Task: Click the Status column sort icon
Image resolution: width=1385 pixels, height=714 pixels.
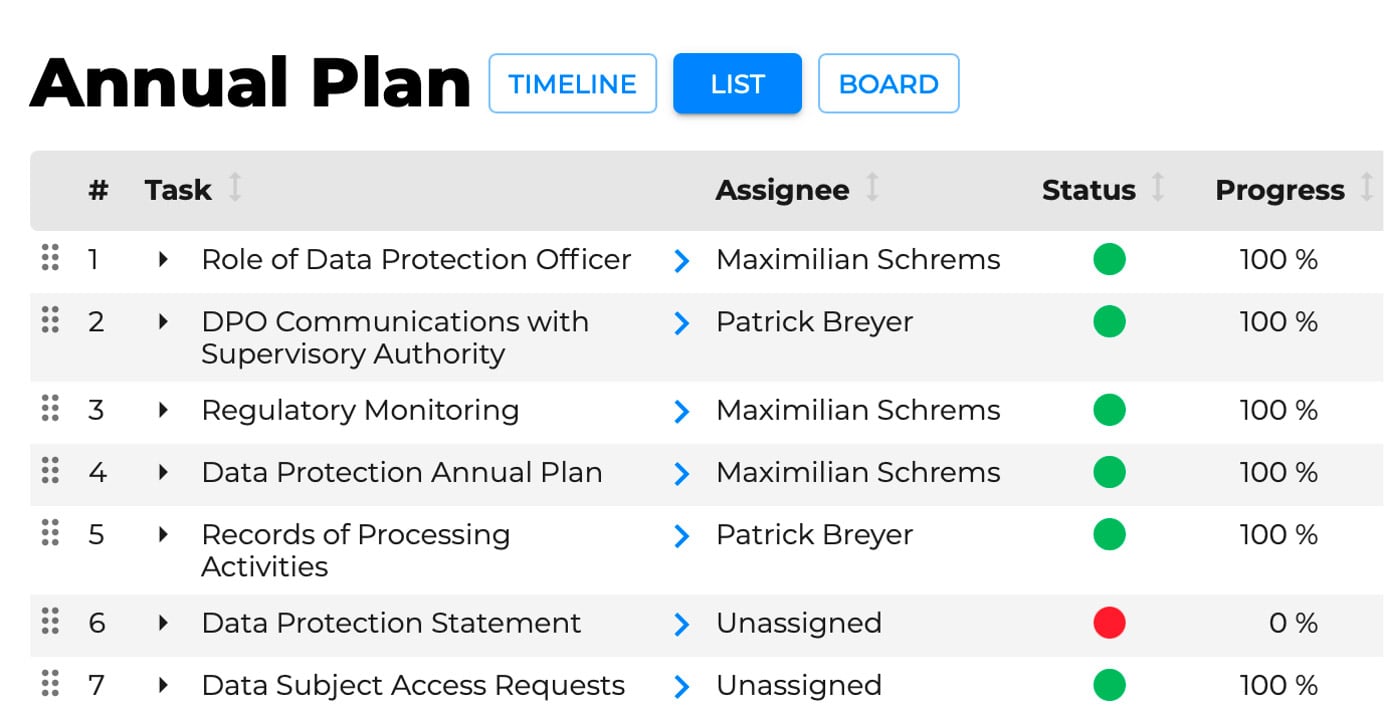Action: tap(1158, 188)
